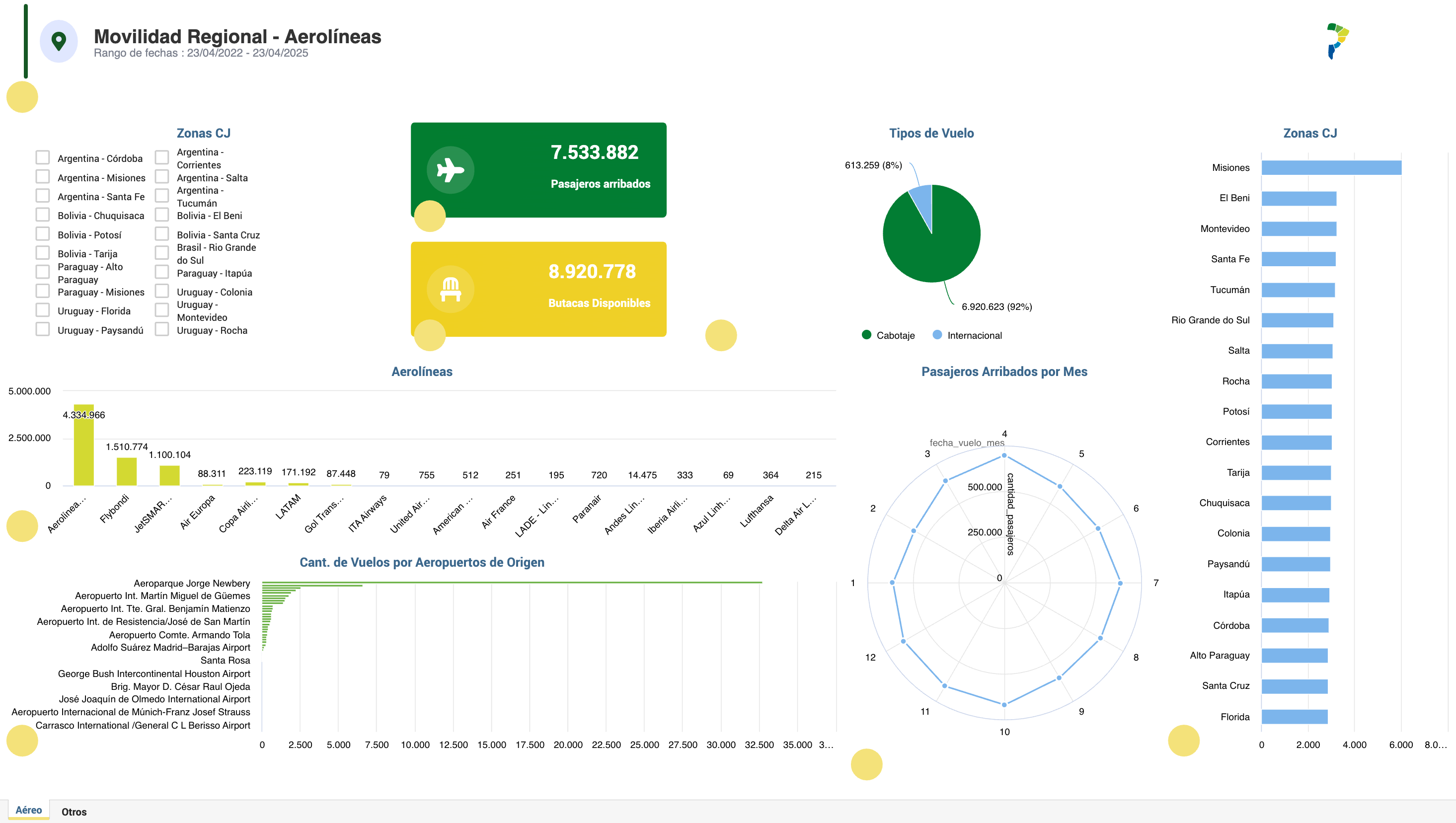Screen dimensions: 1456x823
Task: Click the blue Internacional legend dot
Action: pos(937,335)
